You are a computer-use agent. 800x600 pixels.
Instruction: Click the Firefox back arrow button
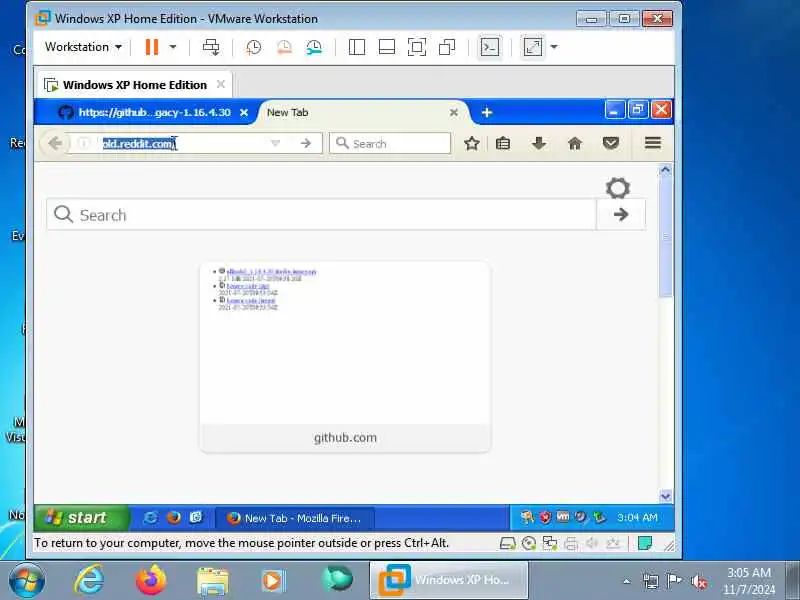(55, 143)
